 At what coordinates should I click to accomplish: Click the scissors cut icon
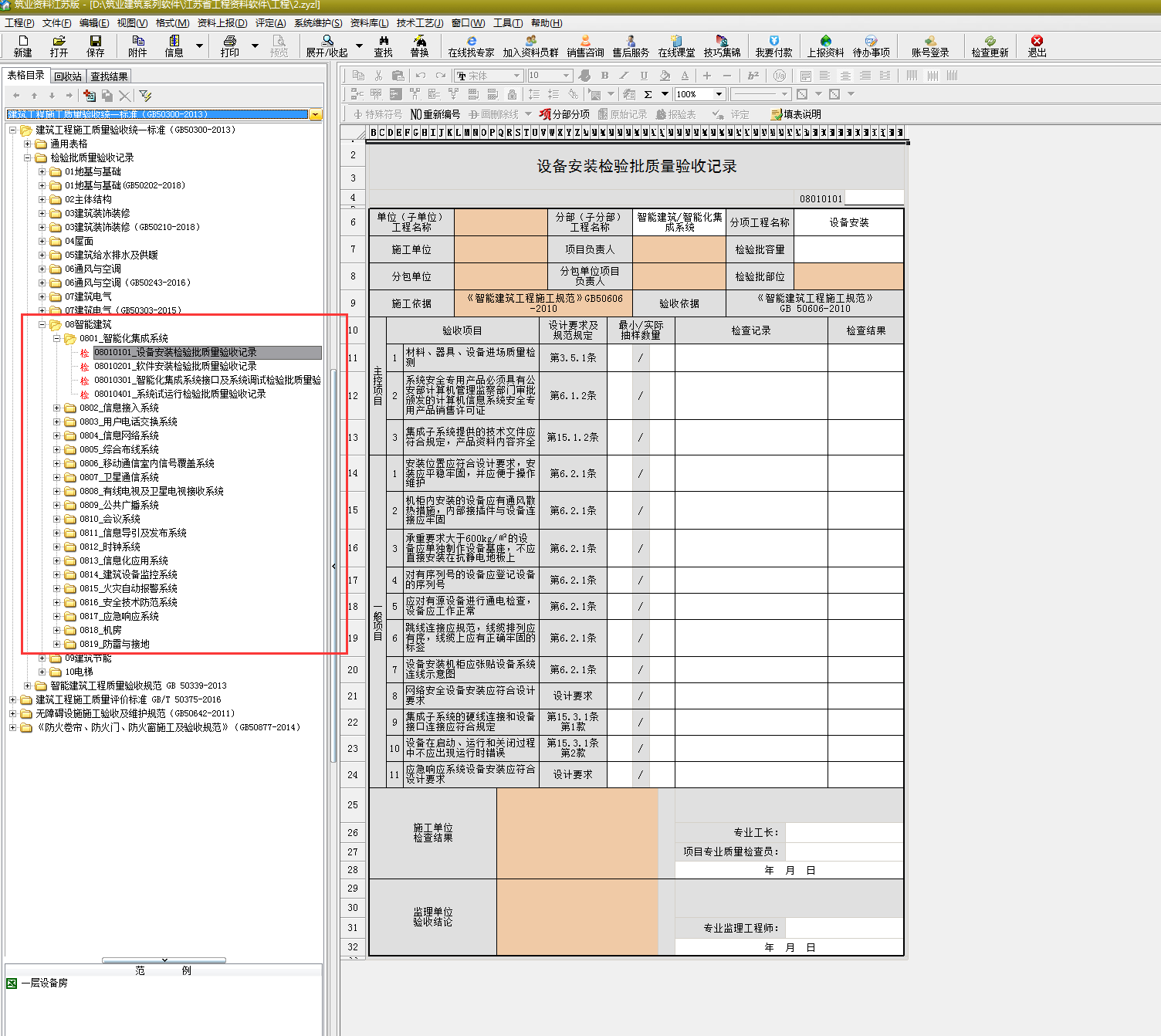378,75
